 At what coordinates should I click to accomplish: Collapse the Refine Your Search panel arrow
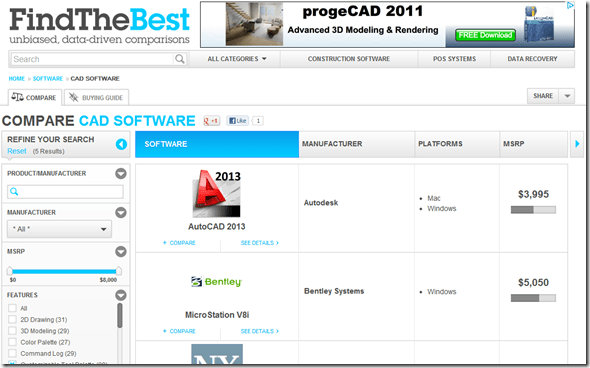[x=121, y=144]
